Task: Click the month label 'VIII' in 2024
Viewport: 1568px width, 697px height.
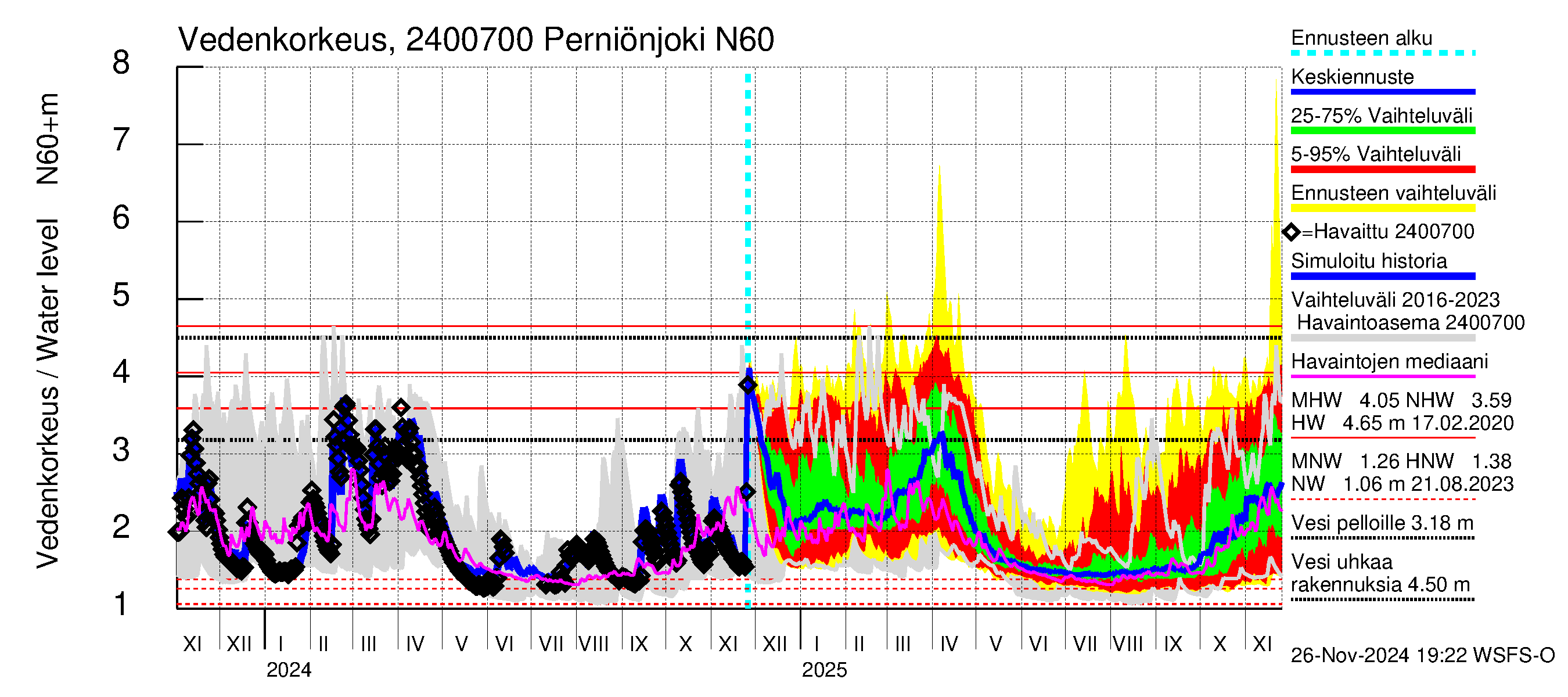Action: 594,644
